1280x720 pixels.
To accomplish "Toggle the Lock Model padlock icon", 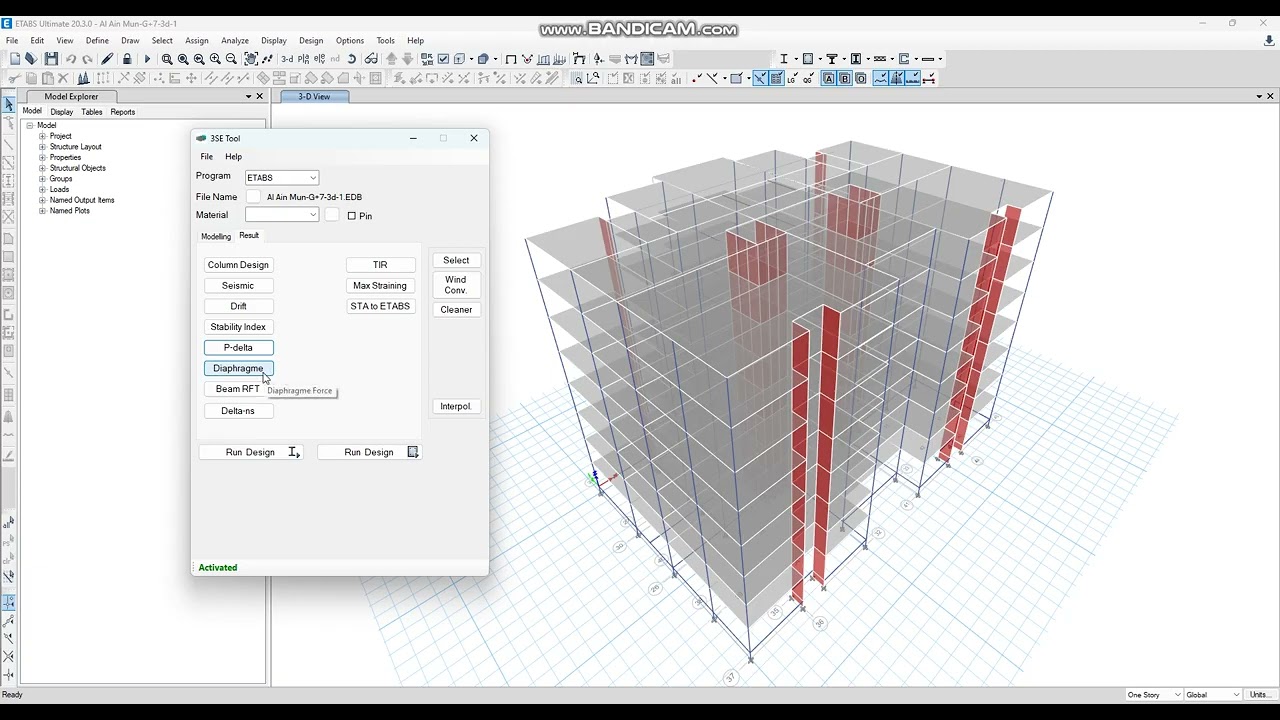I will point(127,59).
